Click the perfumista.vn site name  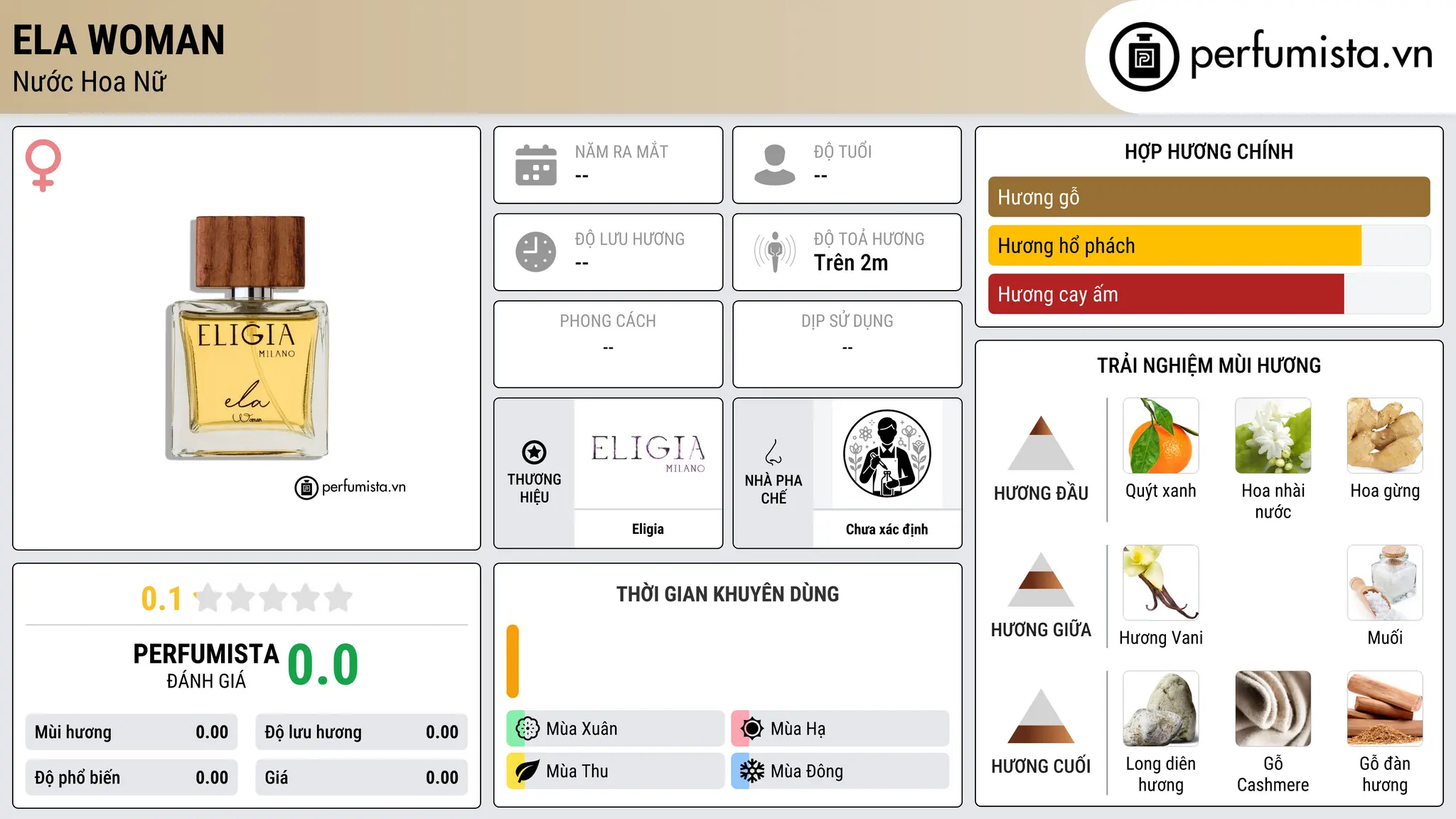[x=1311, y=54]
